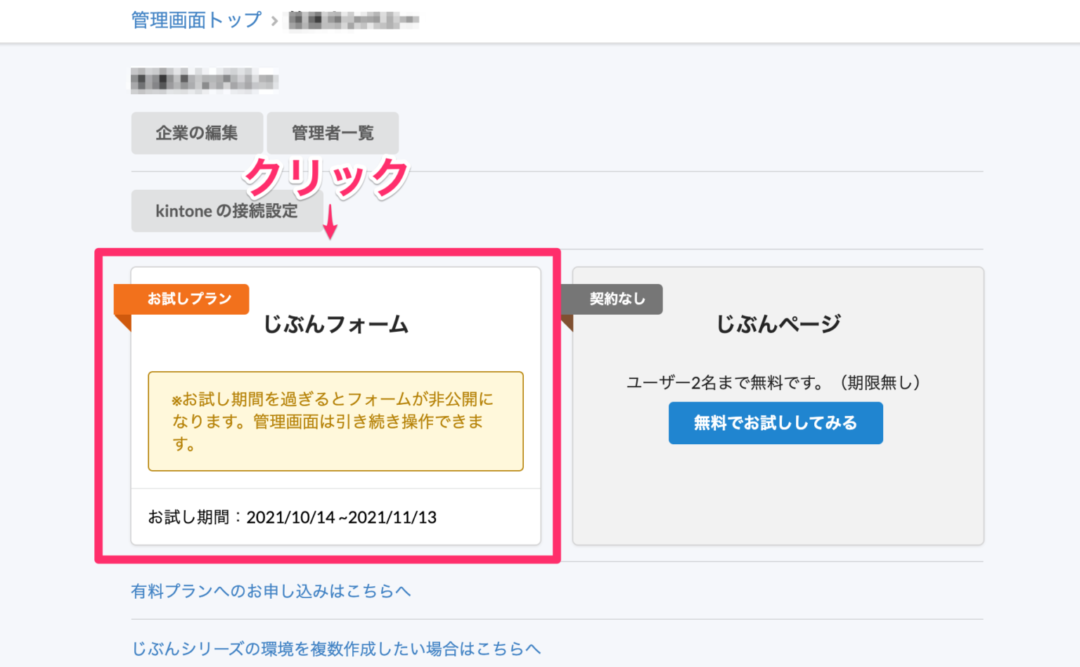Click the orange お試しプラン ribbon badge
Image resolution: width=1080 pixels, height=667 pixels.
point(190,299)
